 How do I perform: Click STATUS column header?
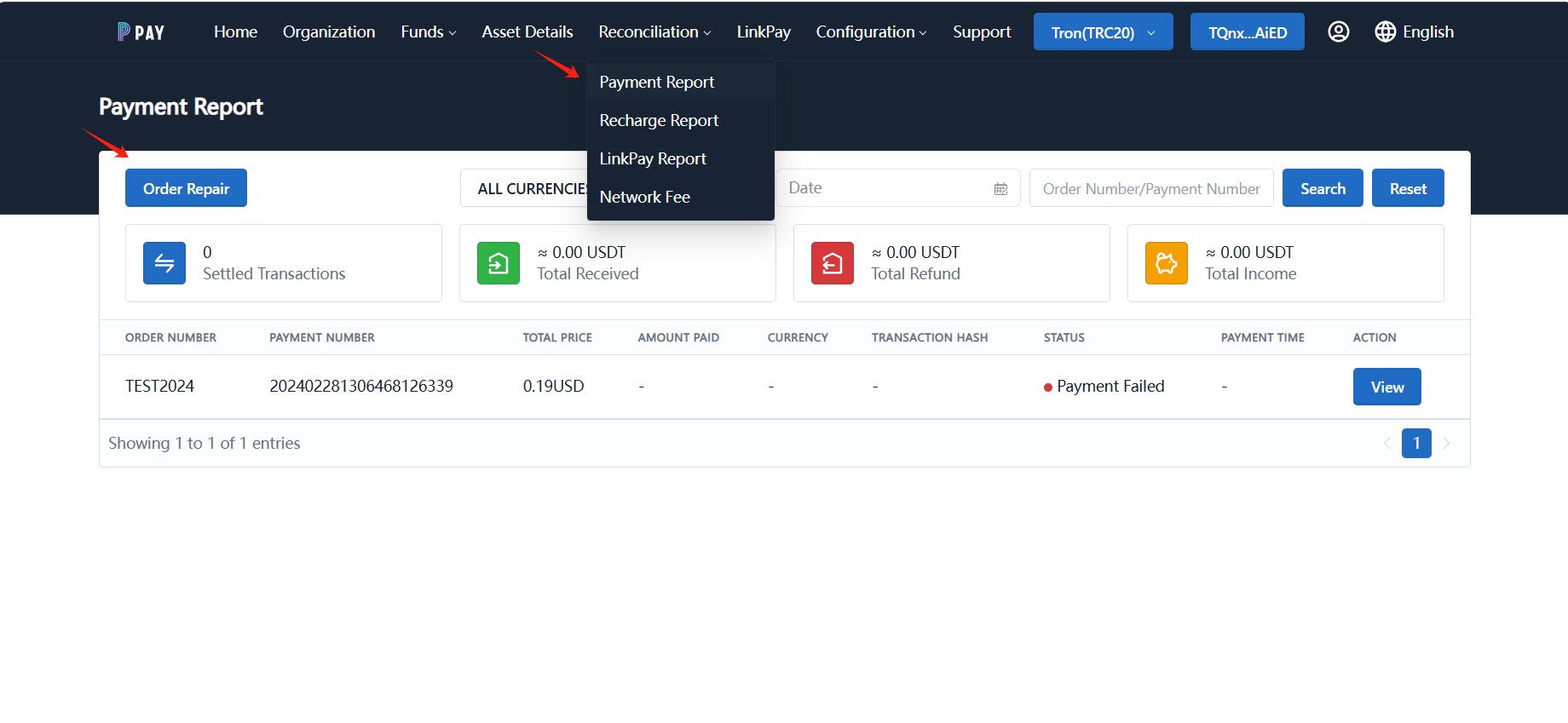tap(1064, 337)
